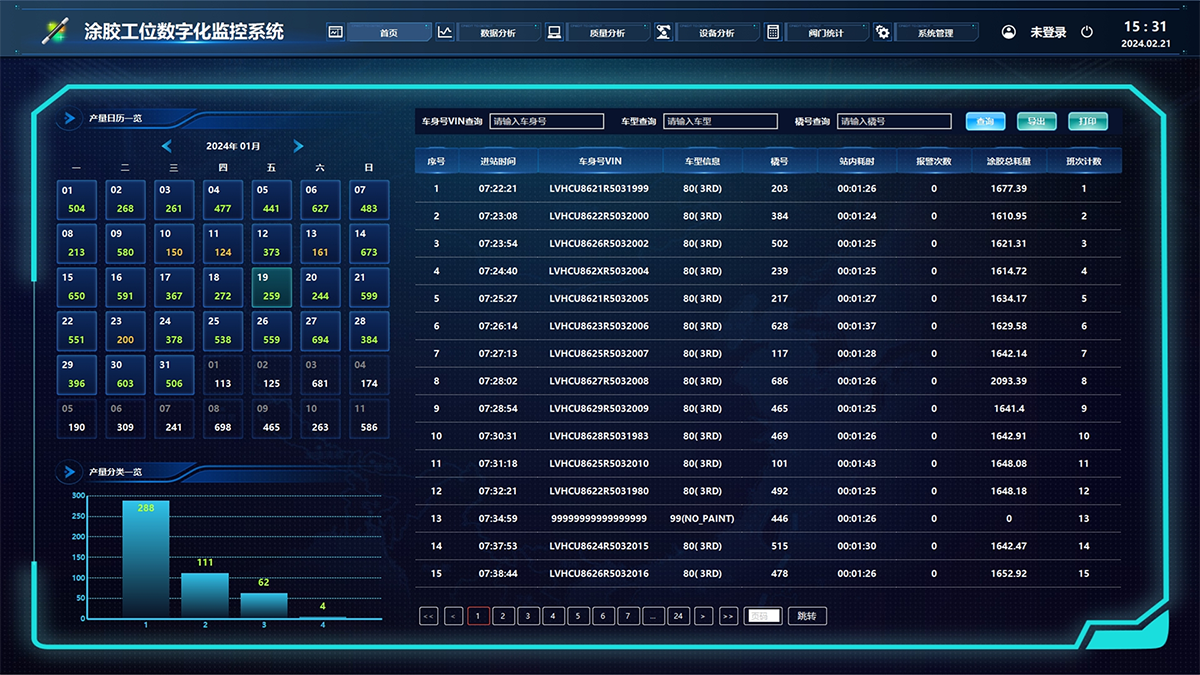Click the 报警次数 column header

coord(934,161)
